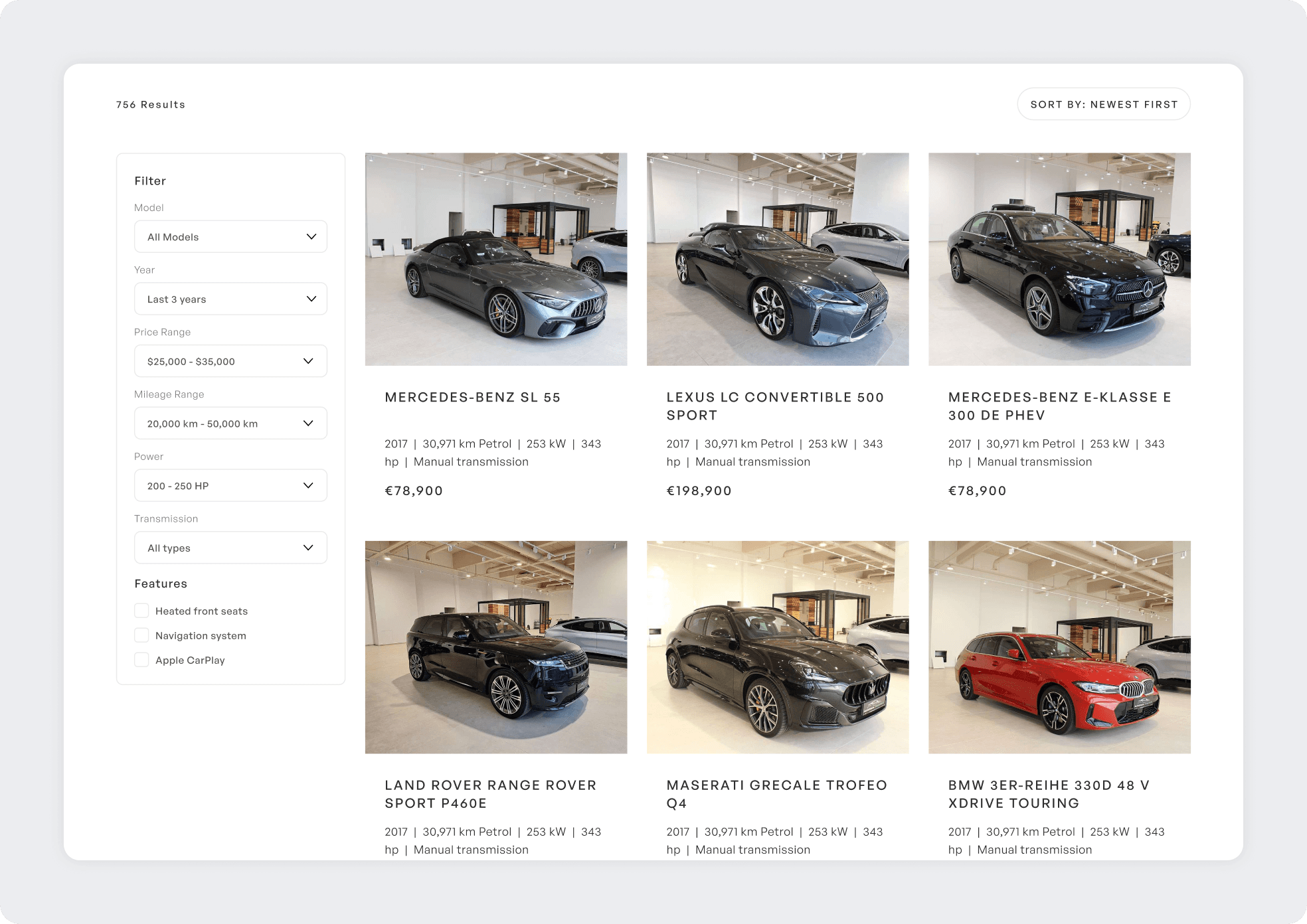Open the Land Rover Range Rover photo
Viewport: 1307px width, 924px height.
tap(495, 647)
